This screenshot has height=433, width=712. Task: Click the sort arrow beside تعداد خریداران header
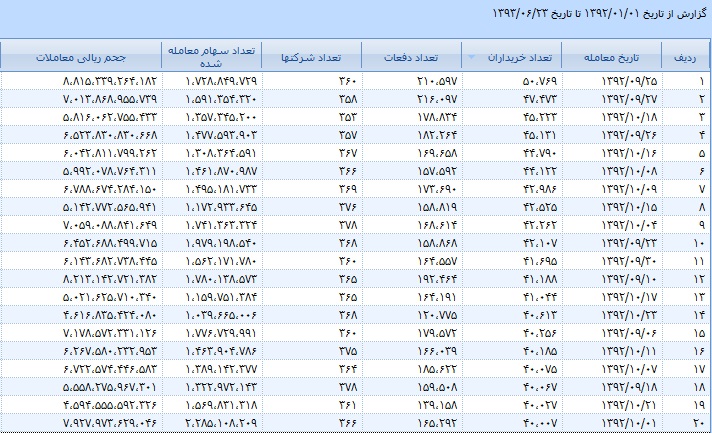(x=471, y=57)
